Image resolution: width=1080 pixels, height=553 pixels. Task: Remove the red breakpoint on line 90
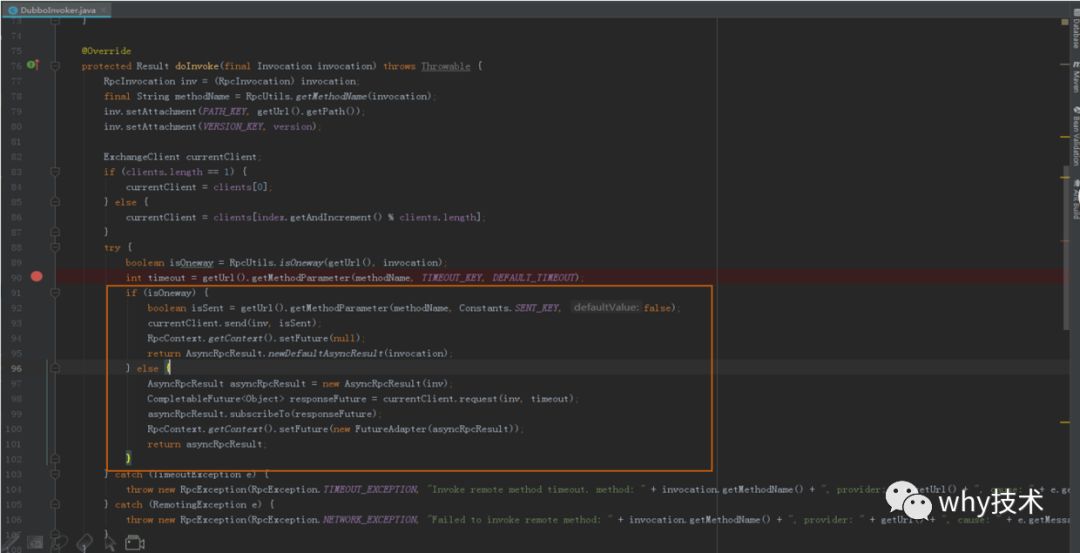click(37, 277)
